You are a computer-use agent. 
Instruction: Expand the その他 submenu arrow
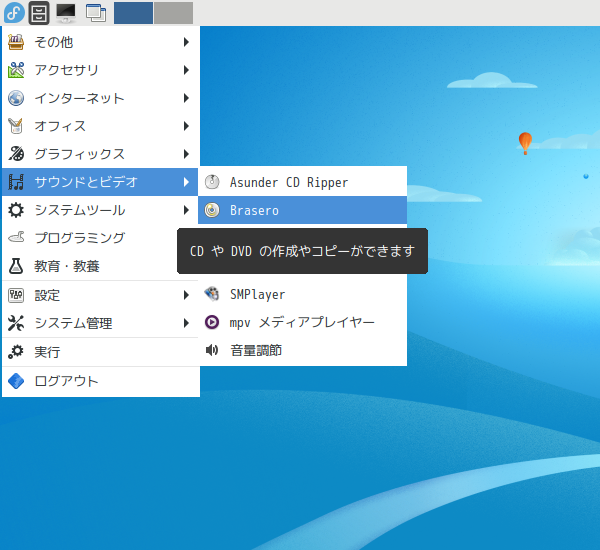[186, 42]
